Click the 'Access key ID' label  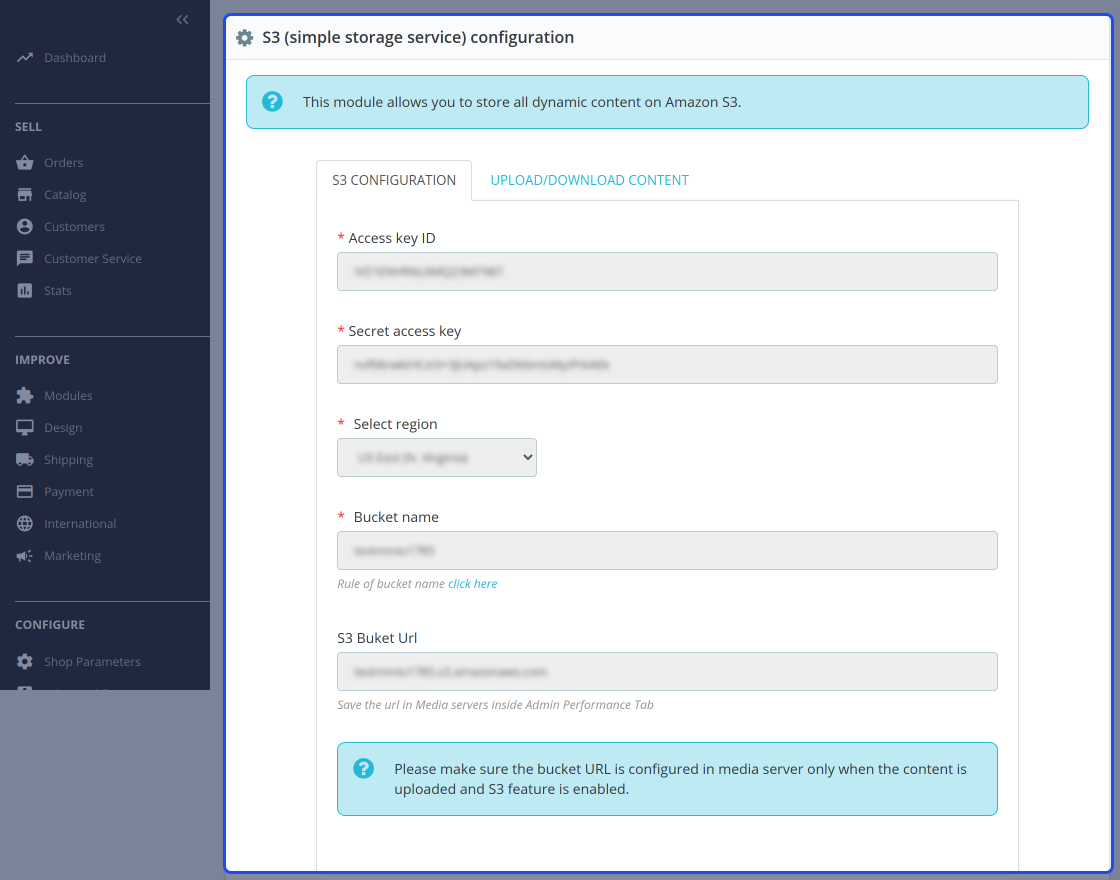tap(391, 238)
